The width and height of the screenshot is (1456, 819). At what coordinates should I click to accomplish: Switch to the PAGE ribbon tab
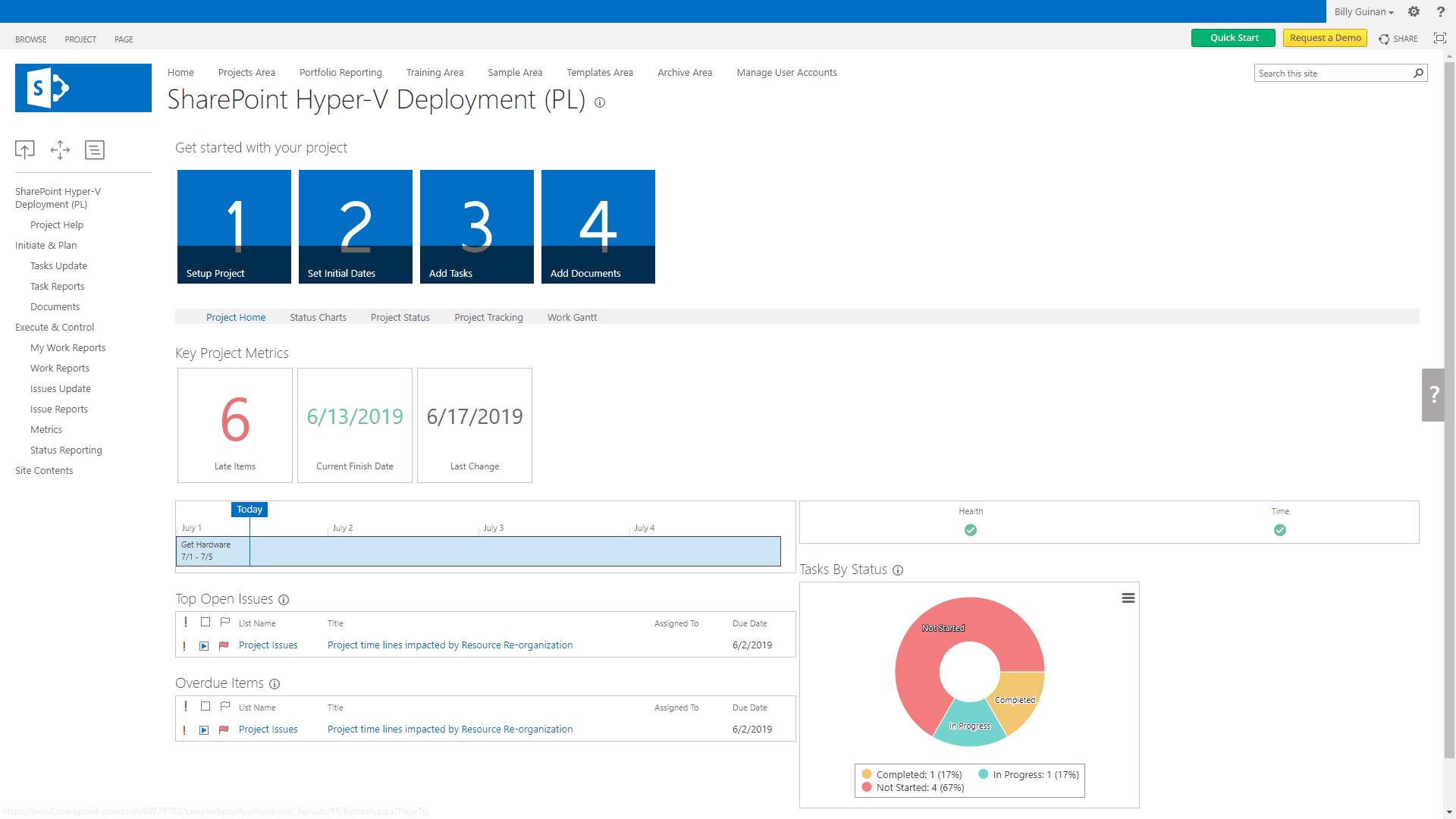124,39
